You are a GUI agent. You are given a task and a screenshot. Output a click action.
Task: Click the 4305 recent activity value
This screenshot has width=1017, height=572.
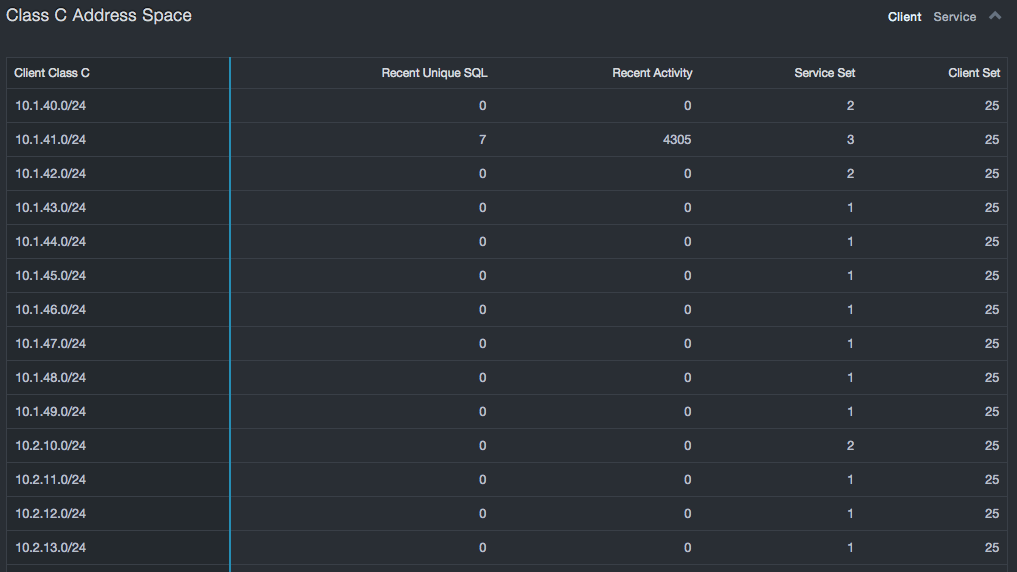point(676,140)
